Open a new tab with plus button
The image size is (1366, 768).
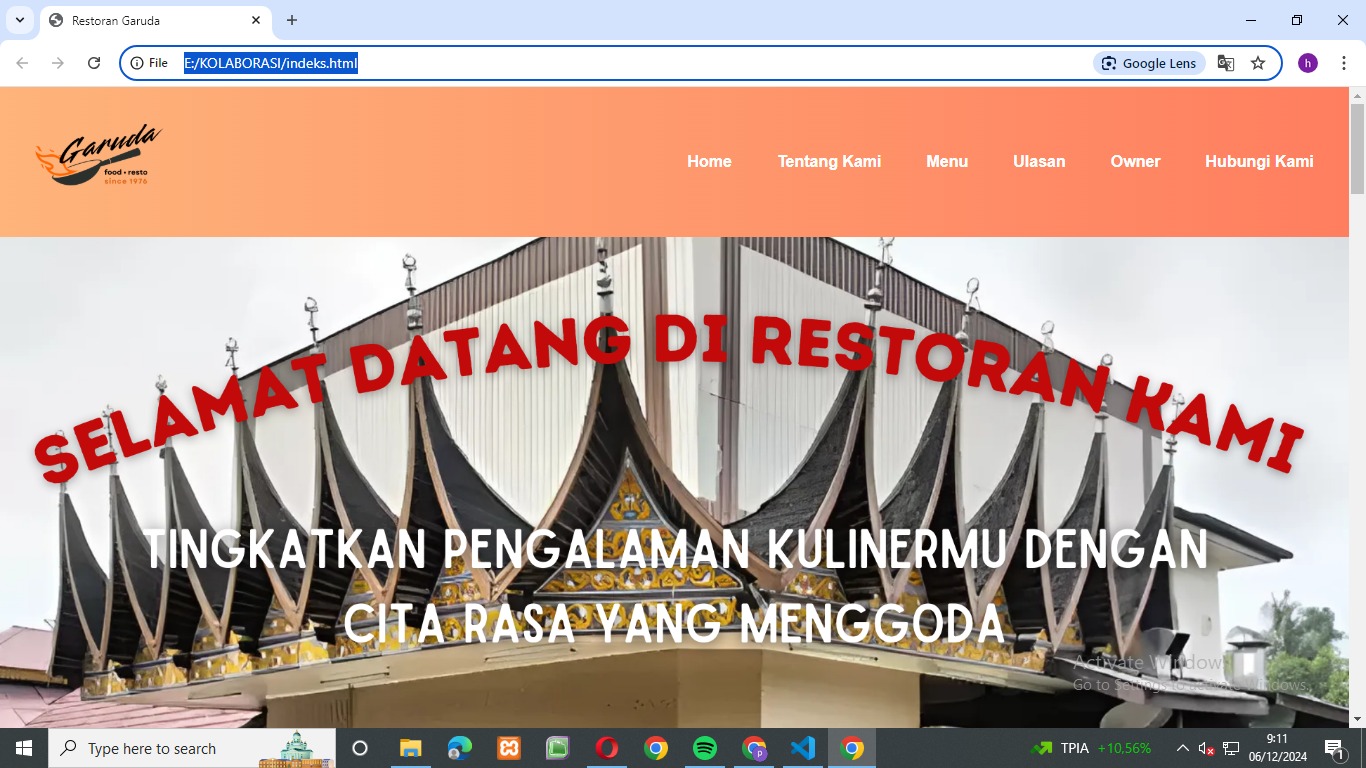coord(292,20)
